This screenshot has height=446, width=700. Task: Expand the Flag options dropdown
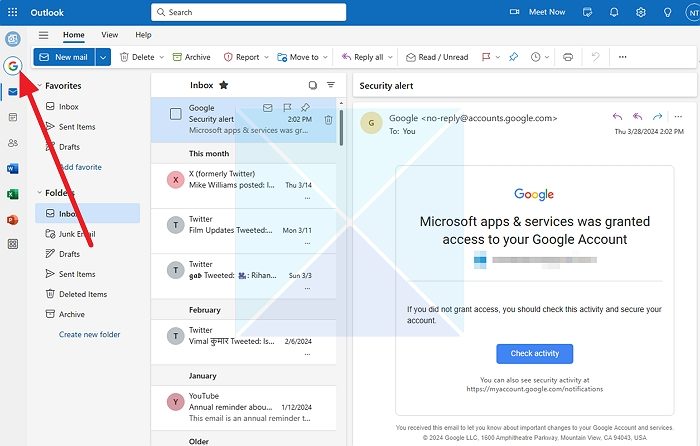[498, 57]
